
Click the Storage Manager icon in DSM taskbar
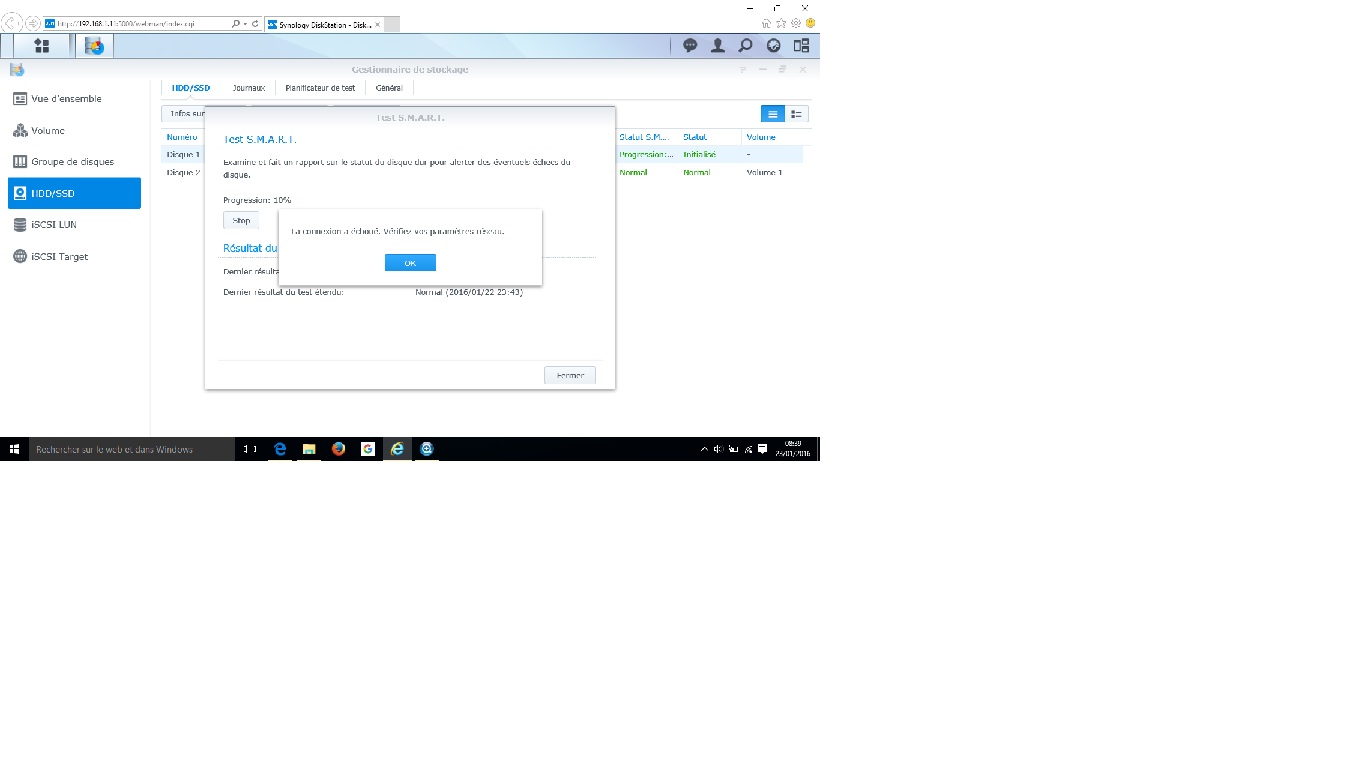tap(94, 45)
